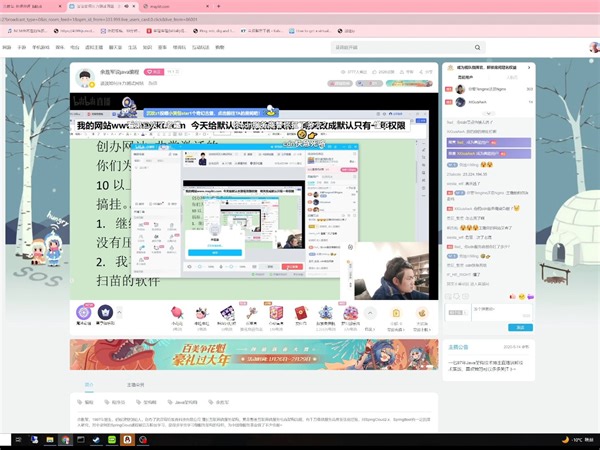This screenshot has width=600, height=450.
Task: Open the 赛事 category in the nav
Action: click(x=162, y=47)
